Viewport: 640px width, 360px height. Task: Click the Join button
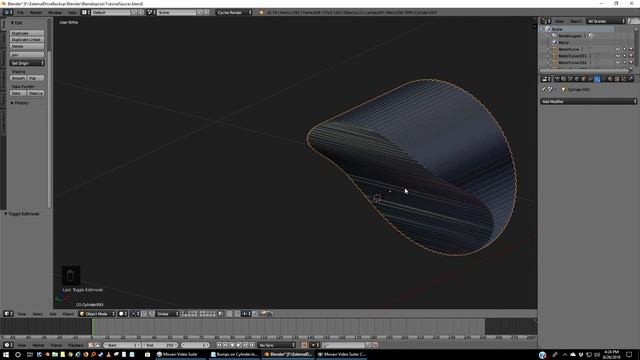(27, 55)
